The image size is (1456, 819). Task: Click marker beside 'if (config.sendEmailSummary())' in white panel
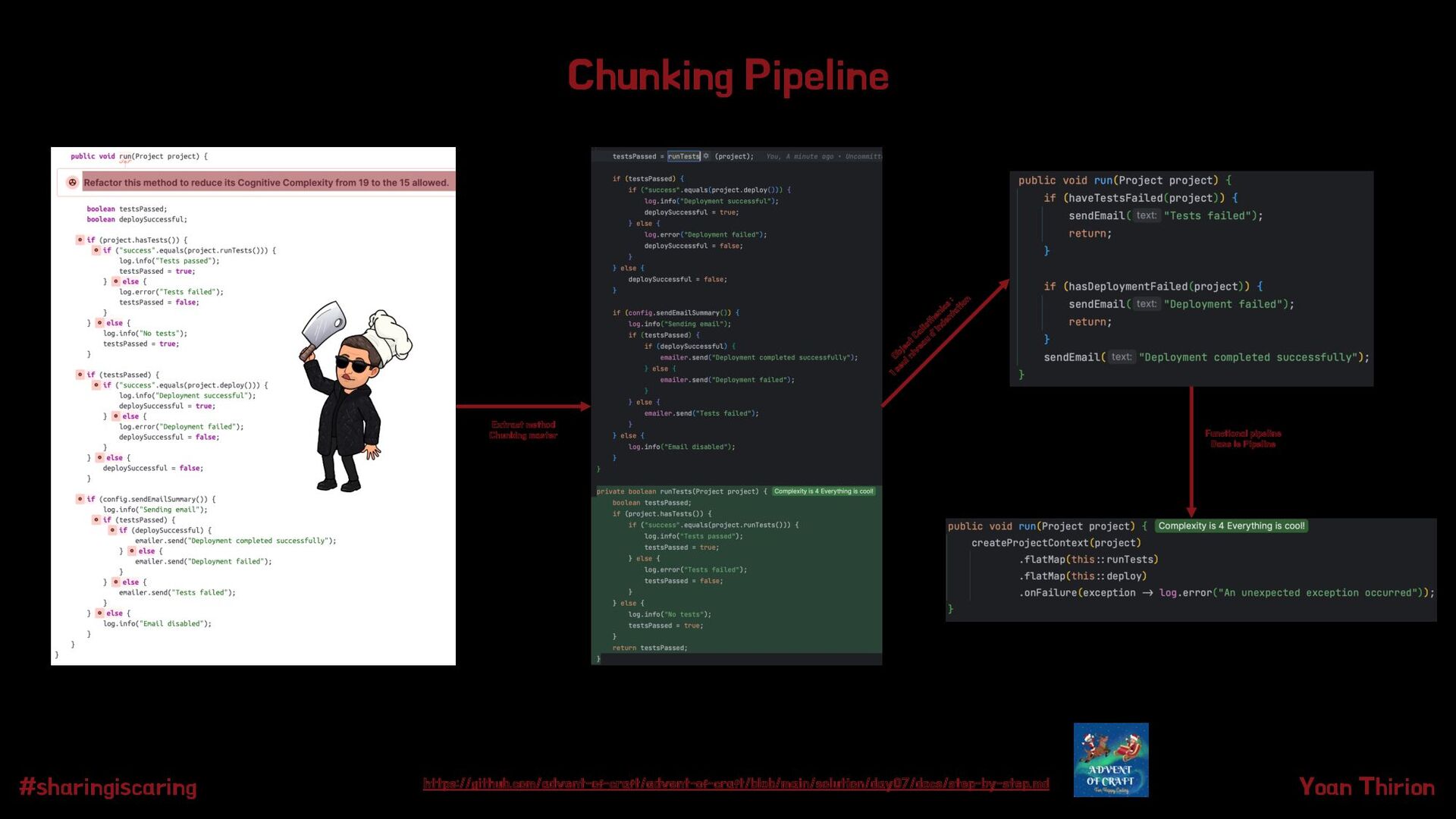(x=80, y=499)
